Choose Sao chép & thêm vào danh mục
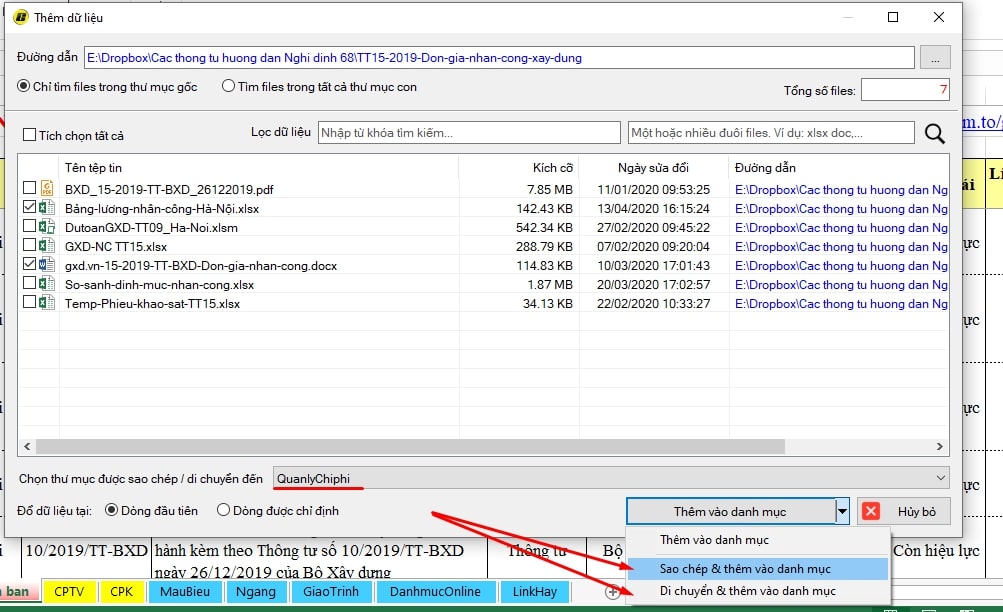 pyautogui.click(x=744, y=568)
